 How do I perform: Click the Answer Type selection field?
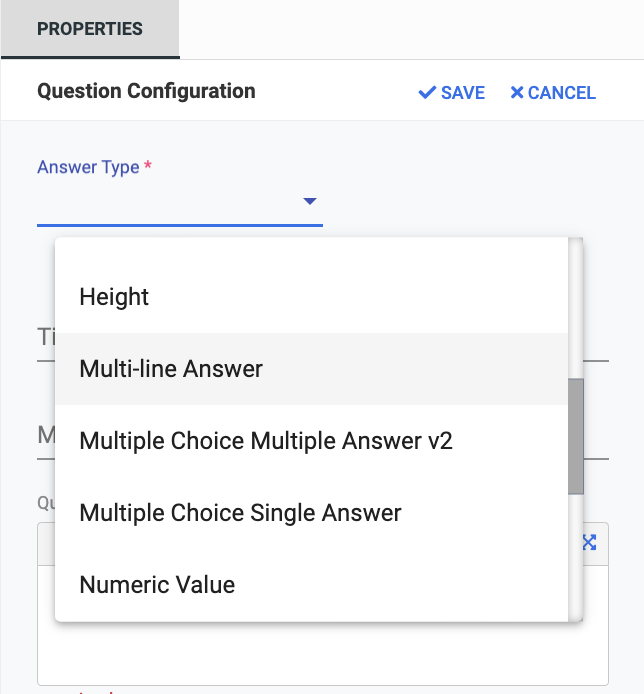[x=170, y=203]
